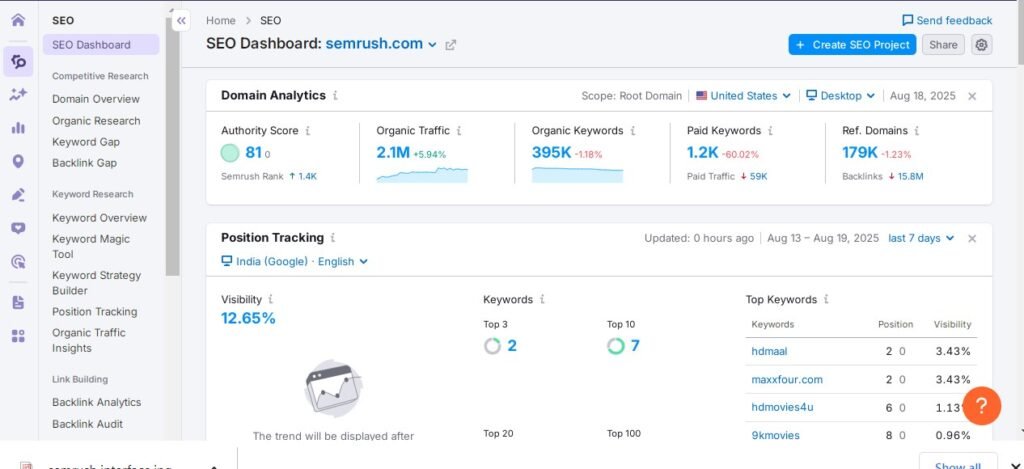
Task: Open the Reports document icon in left rail
Action: point(18,302)
